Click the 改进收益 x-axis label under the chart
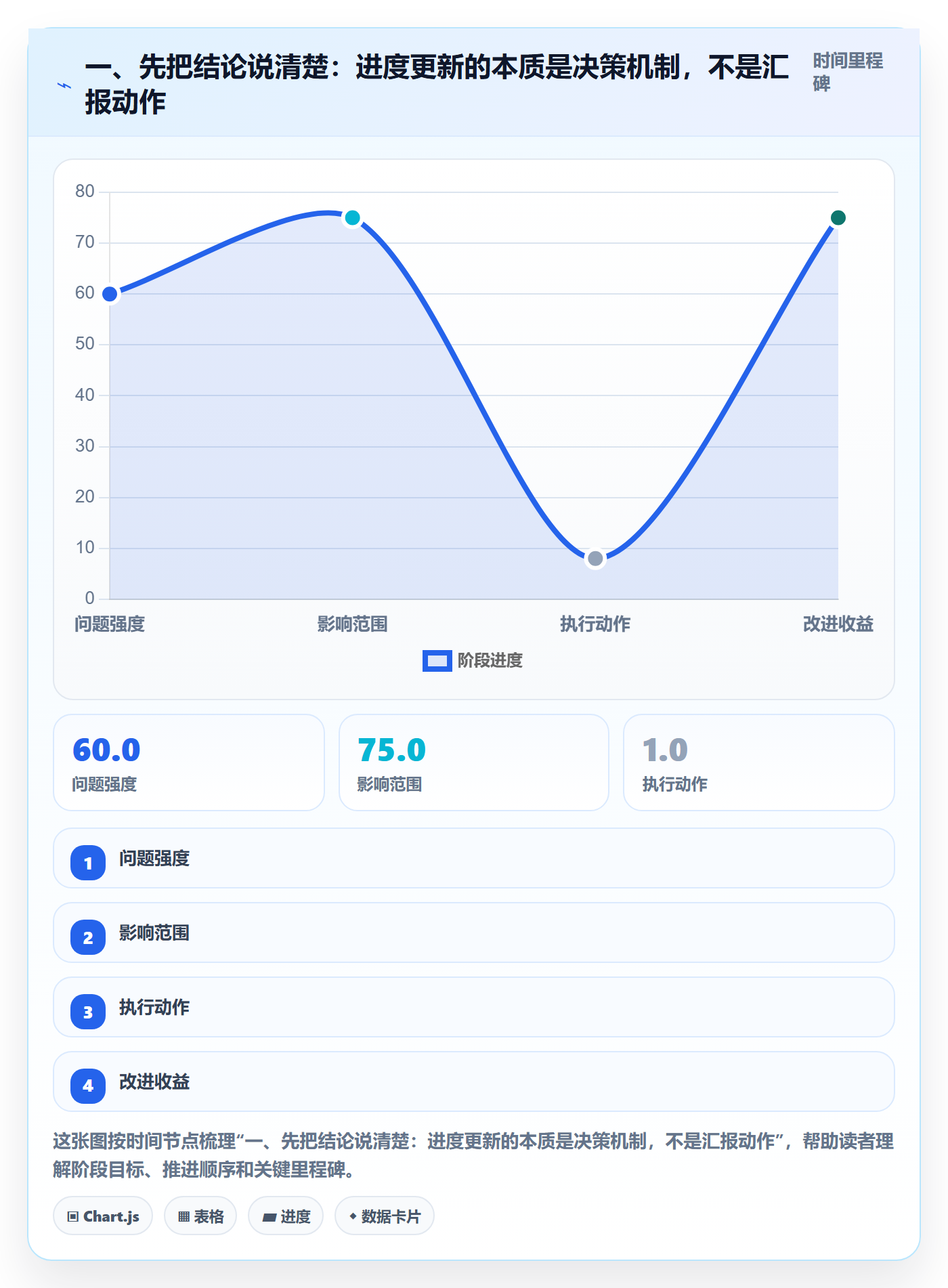This screenshot has width=948, height=1288. [x=838, y=624]
